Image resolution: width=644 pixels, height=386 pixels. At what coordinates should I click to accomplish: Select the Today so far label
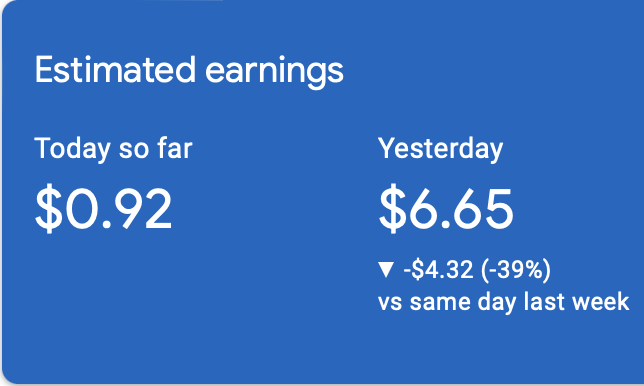113,149
